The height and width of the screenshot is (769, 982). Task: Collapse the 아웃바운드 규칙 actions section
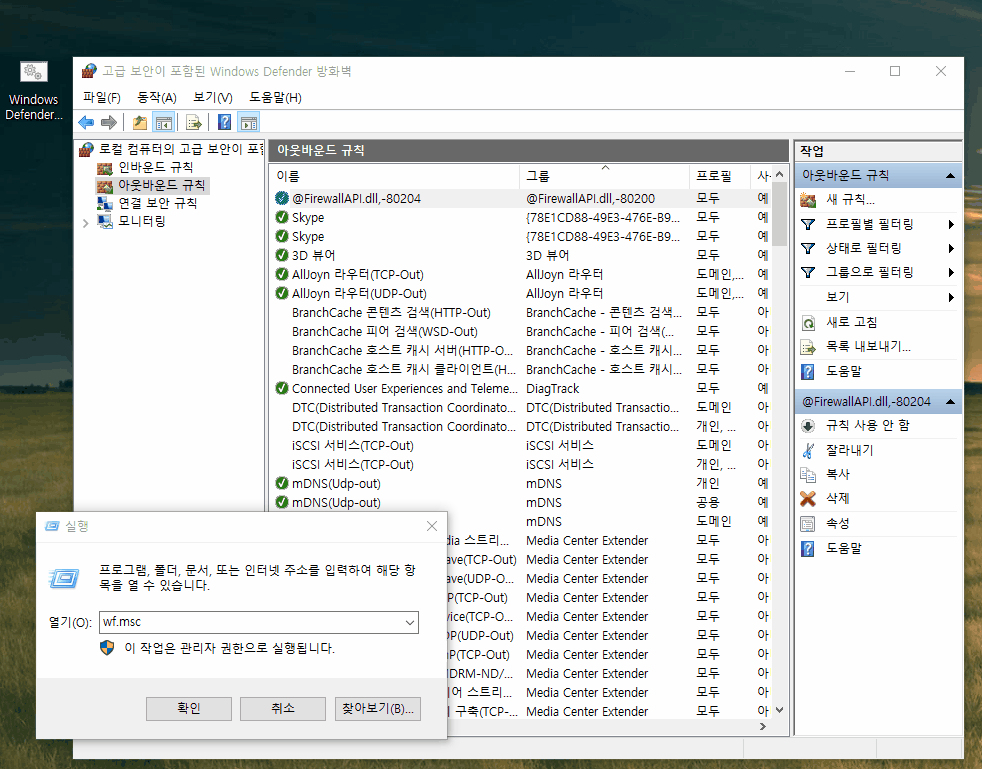950,175
